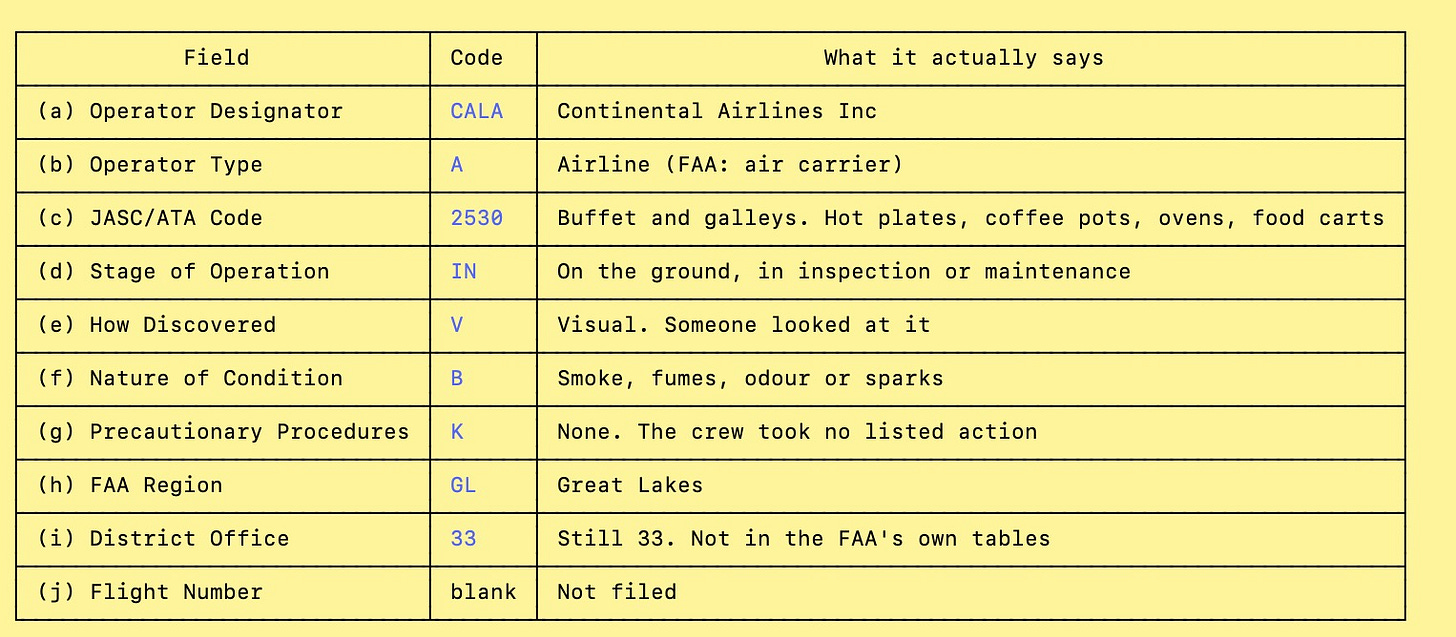Open the CALA operator code link
The image size is (1456, 637).
(477, 111)
